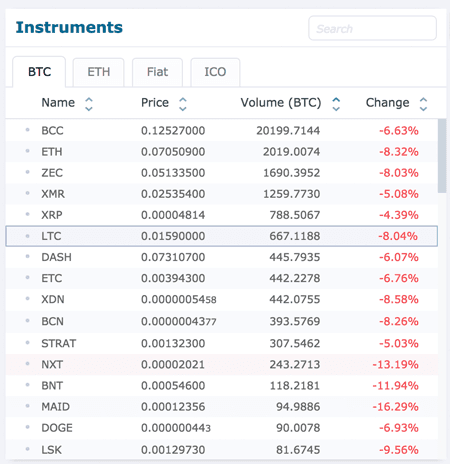Toggle favorite dot for NXT
Viewport: 450px width, 464px height.
pyautogui.click(x=28, y=364)
